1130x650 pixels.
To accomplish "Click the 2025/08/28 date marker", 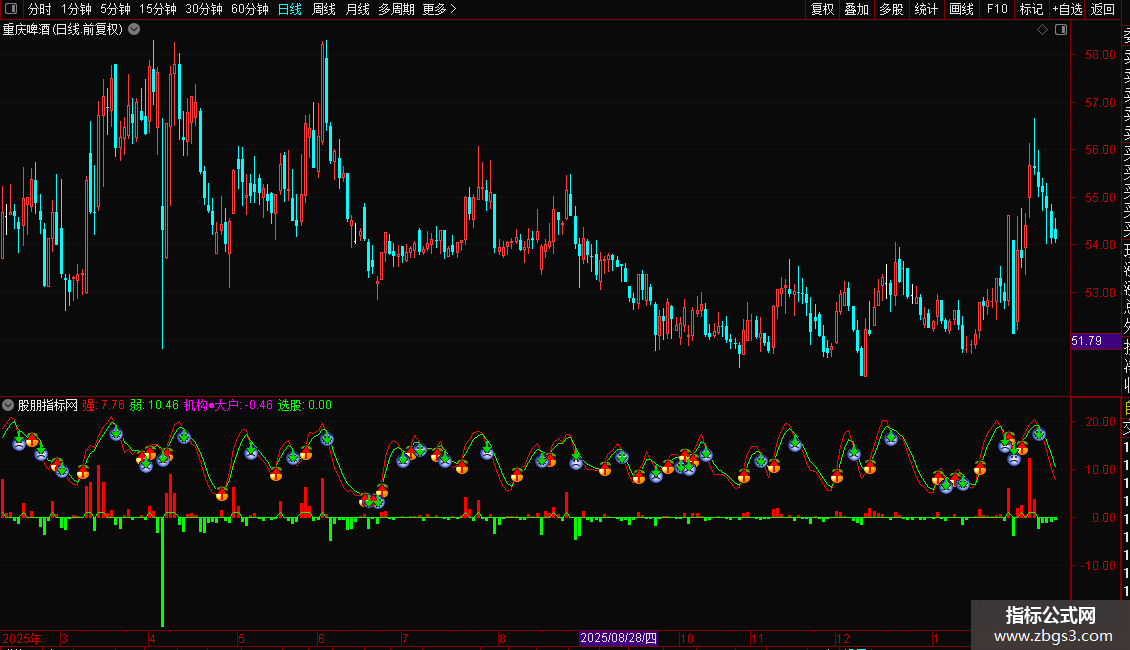I will 618,638.
